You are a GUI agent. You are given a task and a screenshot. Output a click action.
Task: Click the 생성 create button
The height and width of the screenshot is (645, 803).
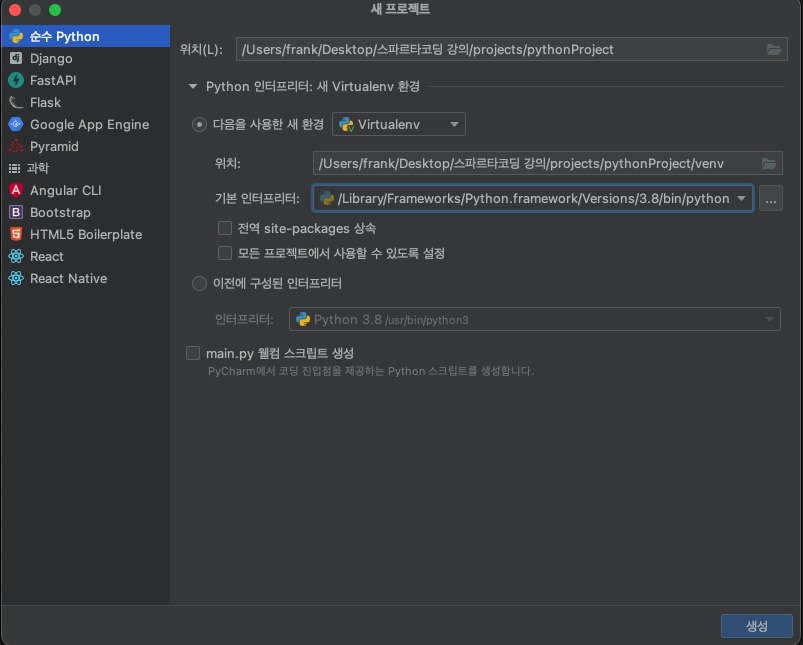pos(756,626)
